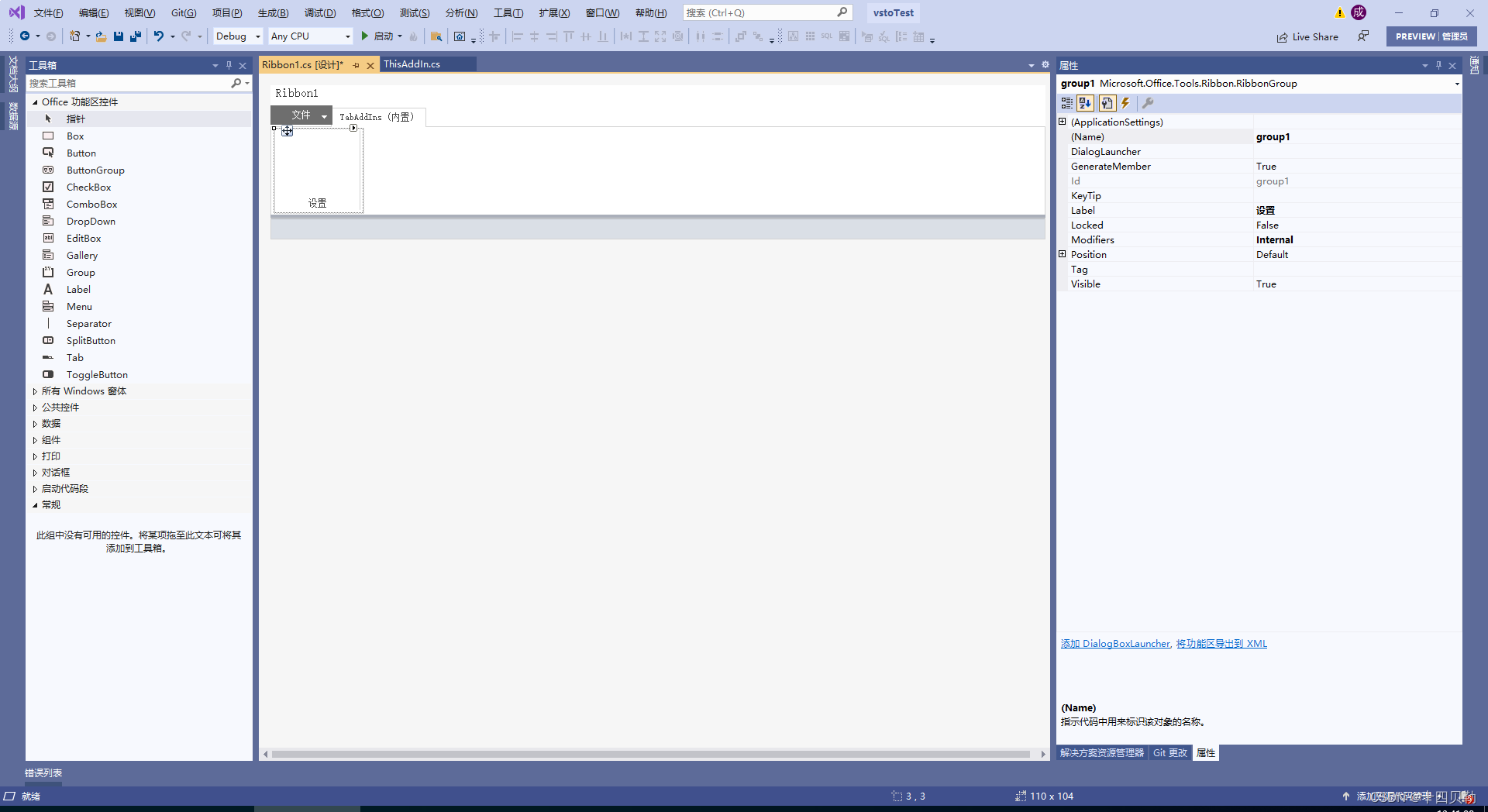The image size is (1488, 812).
Task: Click the navigate backward arrow icon
Action: coord(25,36)
